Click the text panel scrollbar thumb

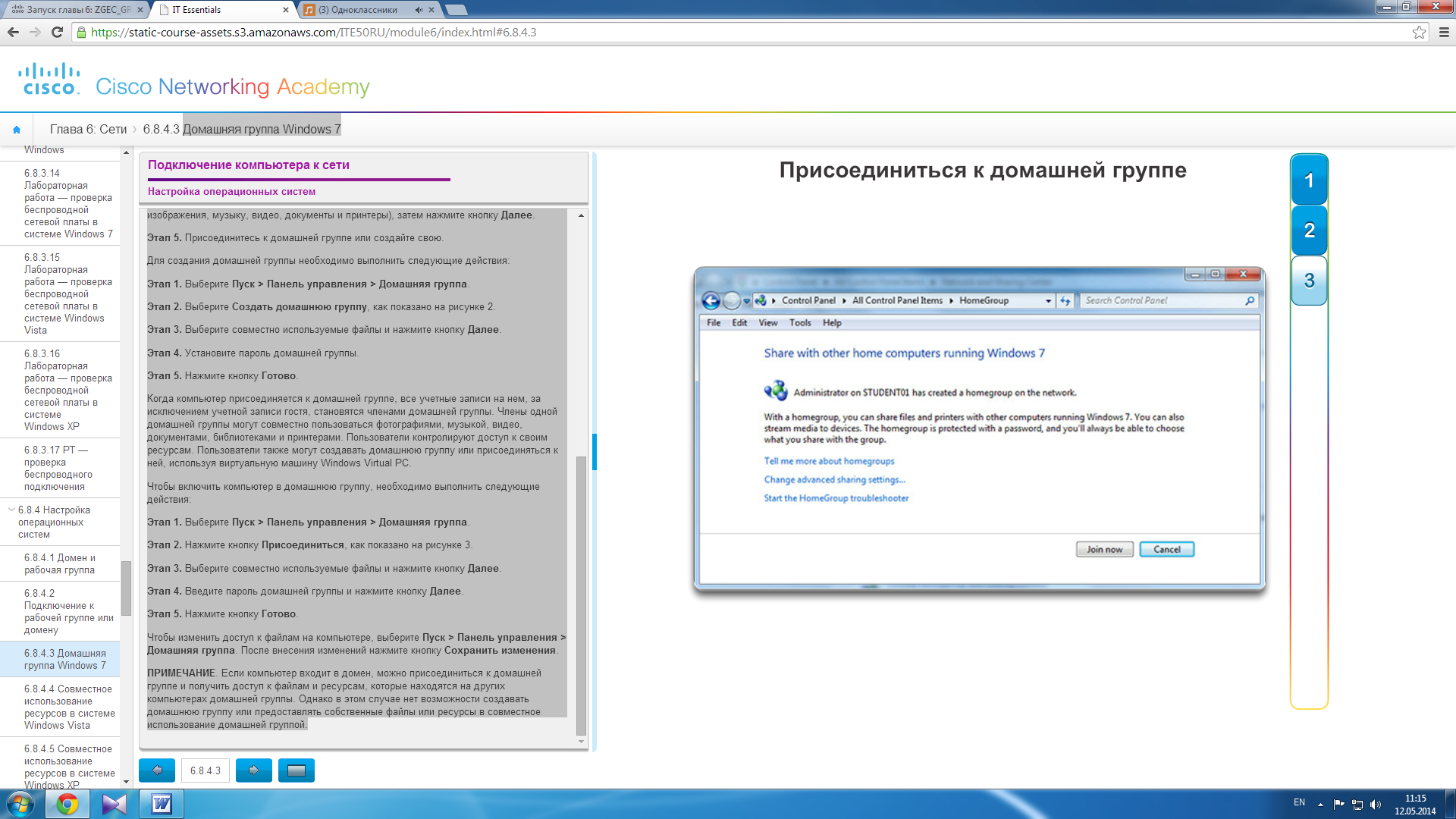[581, 595]
